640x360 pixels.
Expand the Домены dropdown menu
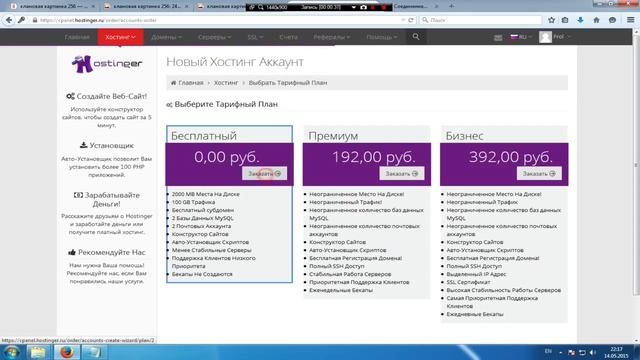coord(166,37)
